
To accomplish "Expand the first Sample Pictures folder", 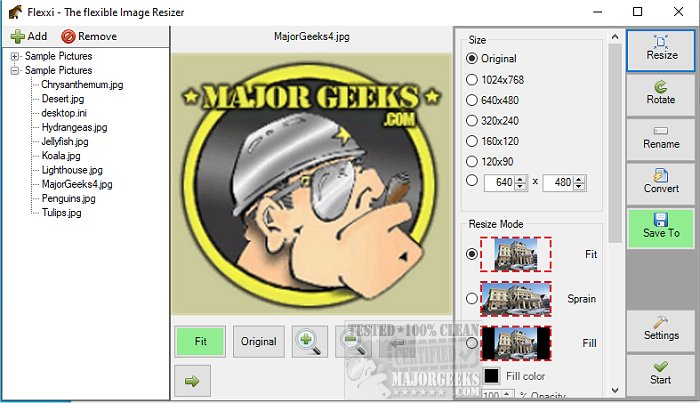I will point(15,56).
